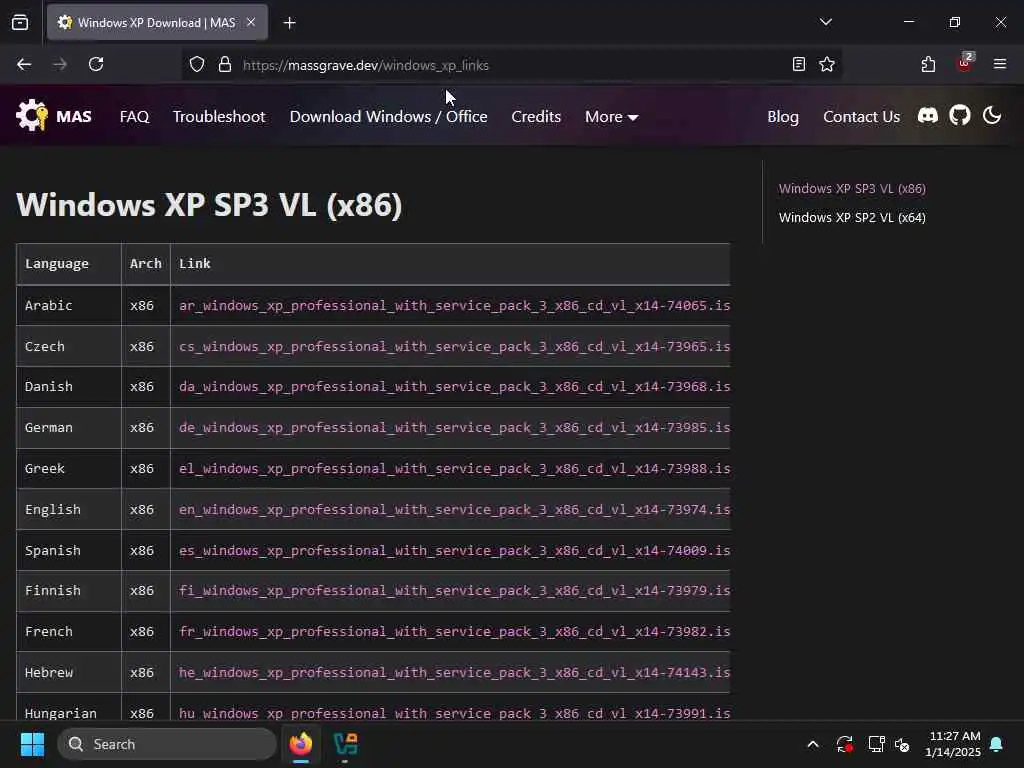The width and height of the screenshot is (1024, 768).
Task: Open clock showing 11:27 AM
Action: [953, 744]
